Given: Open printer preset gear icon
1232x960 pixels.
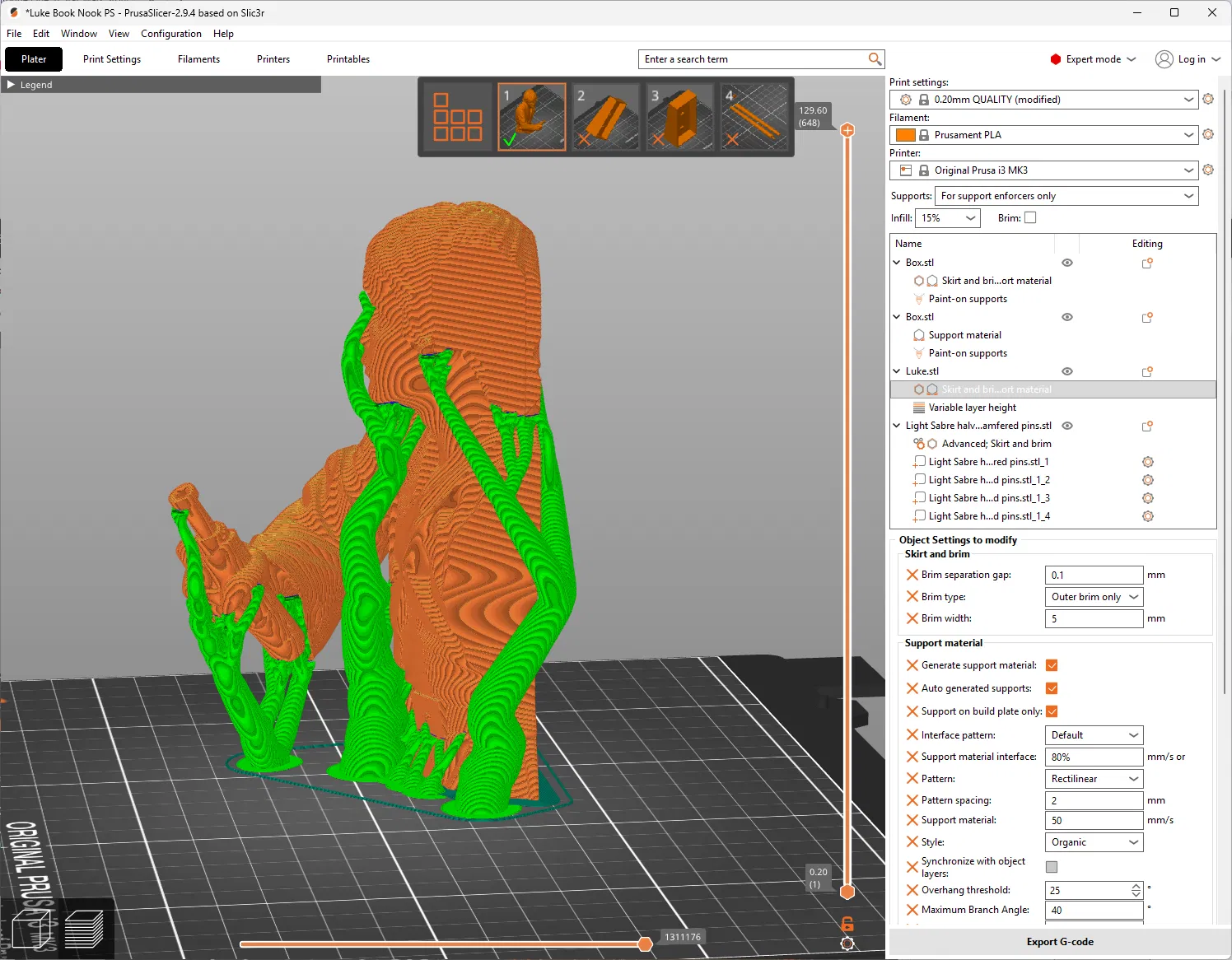Looking at the screenshot, I should 1208,170.
